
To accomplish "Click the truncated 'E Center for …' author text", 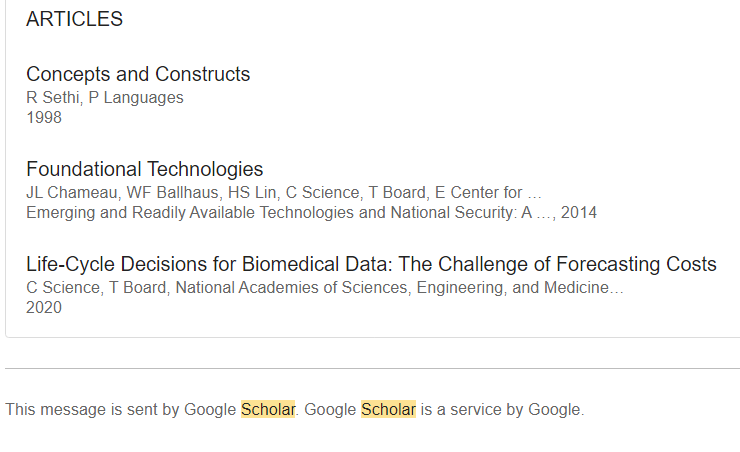I will (488, 193).
